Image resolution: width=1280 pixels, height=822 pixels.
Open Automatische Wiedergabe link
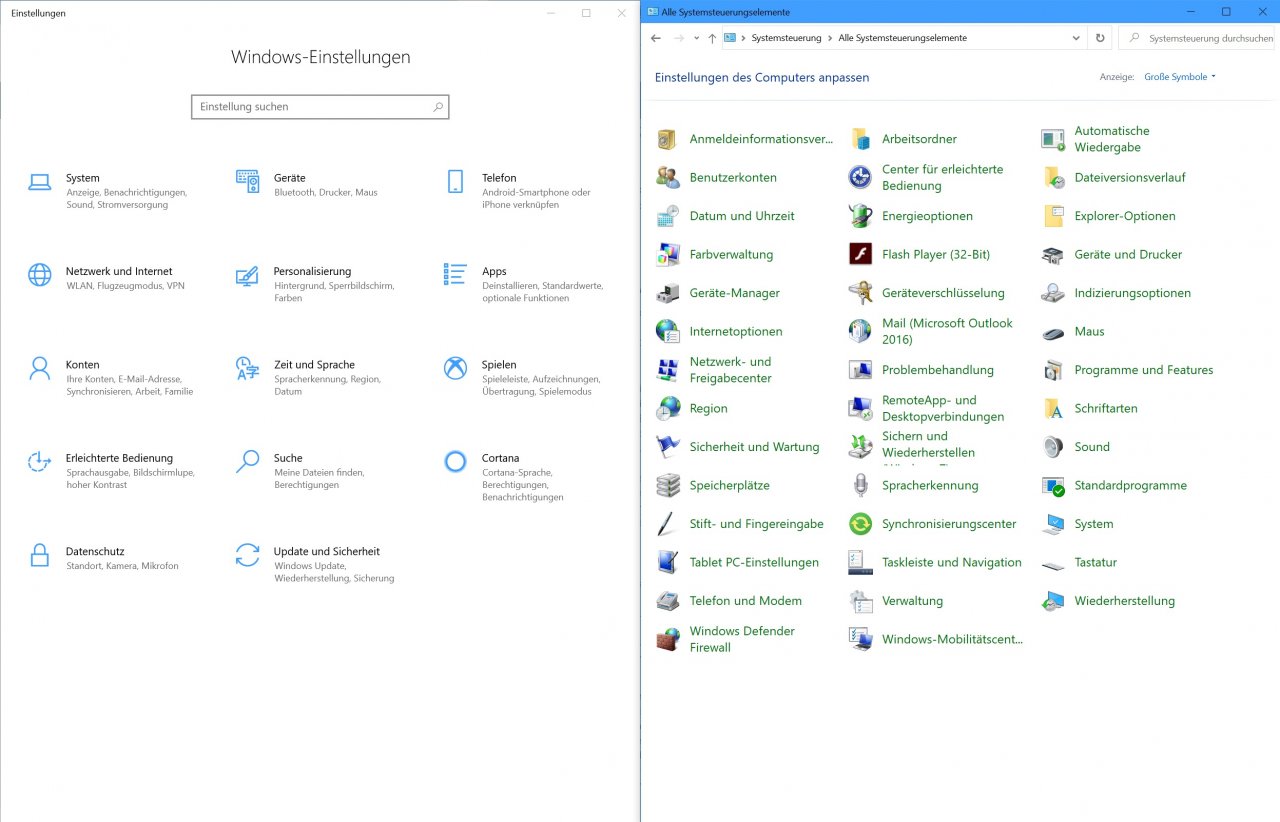pos(1111,139)
